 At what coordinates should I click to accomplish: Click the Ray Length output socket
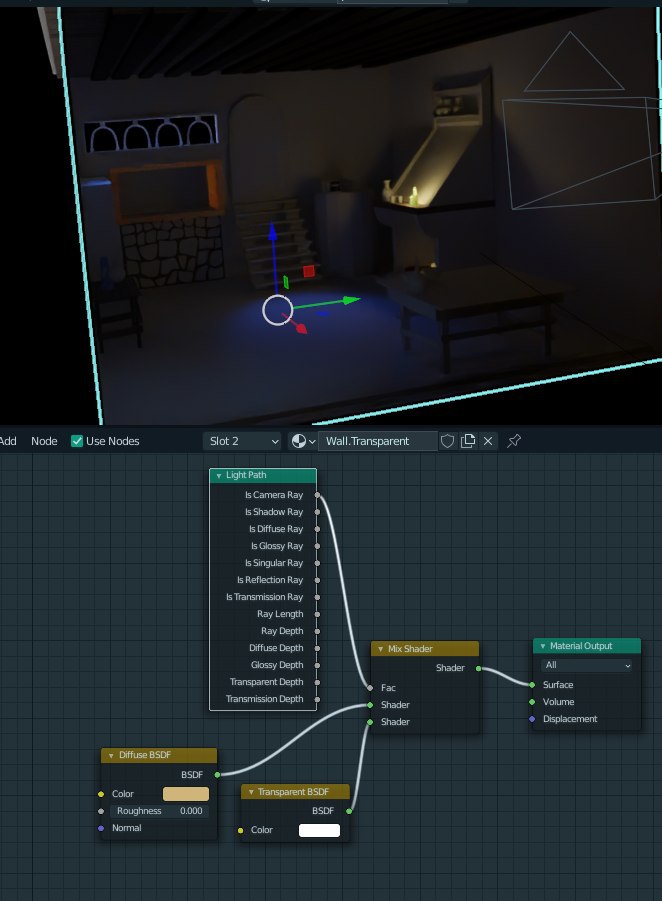tap(317, 614)
